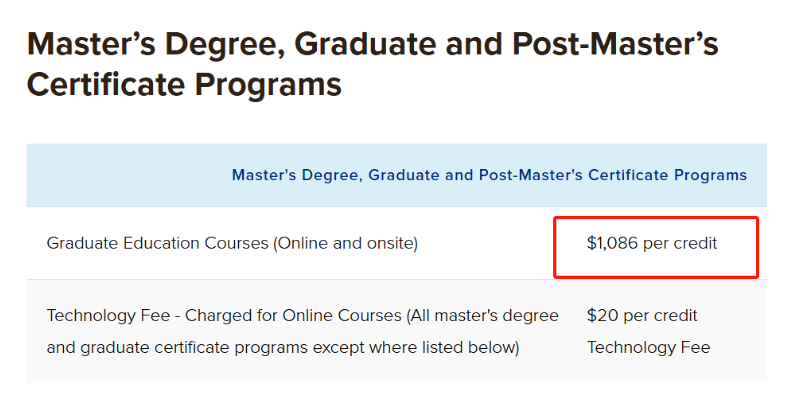Click "Post-Master's" in the blue table header
Image resolution: width=792 pixels, height=397 pixels.
click(531, 175)
